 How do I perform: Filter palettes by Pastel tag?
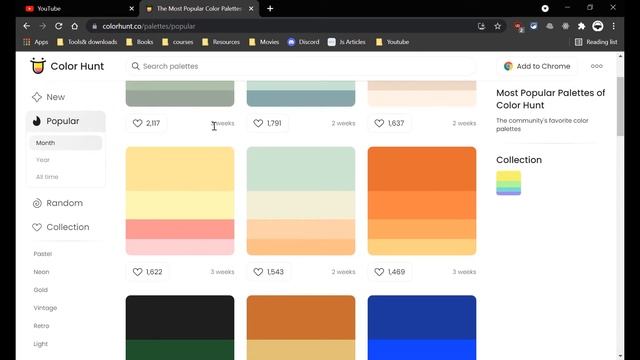43,254
